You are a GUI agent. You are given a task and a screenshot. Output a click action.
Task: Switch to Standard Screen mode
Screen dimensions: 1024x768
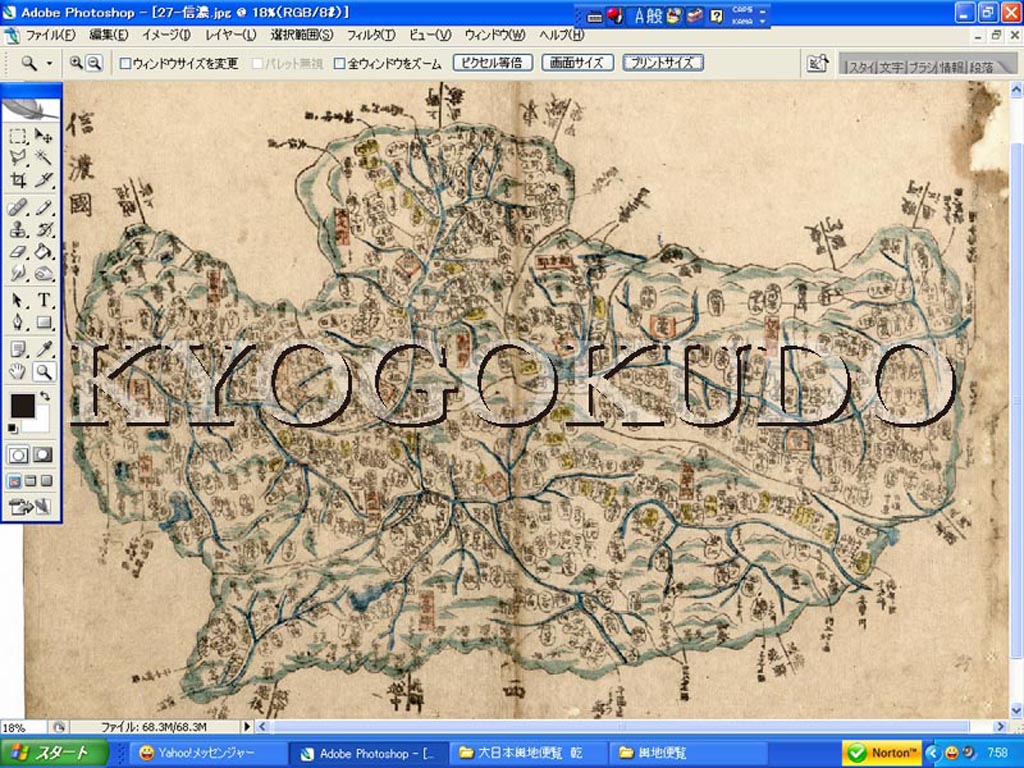(14, 481)
